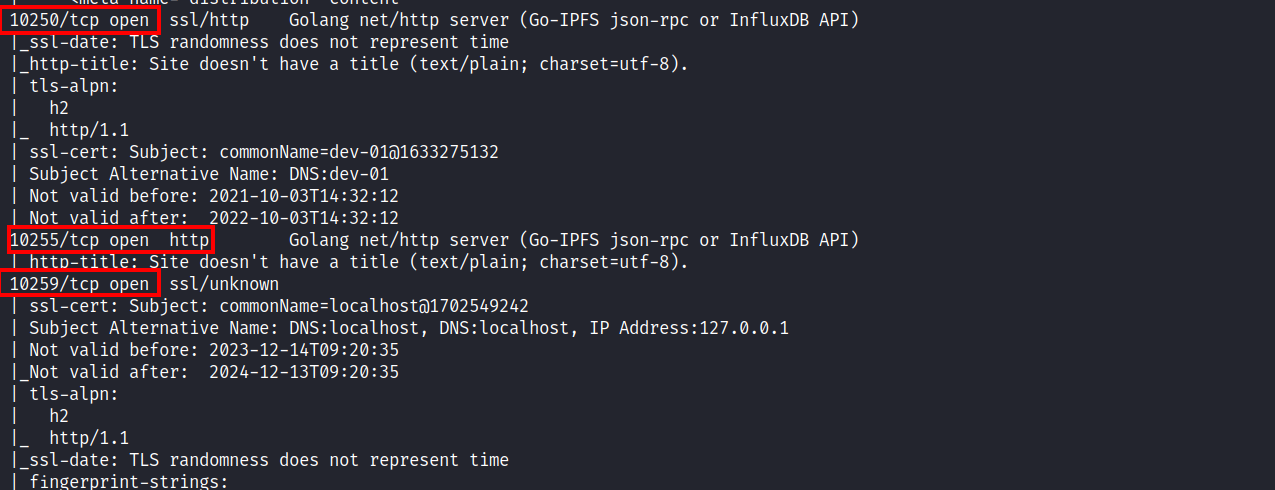
Task: Click commonName=localhost@1702549242 certificate subject
Action: point(374,306)
